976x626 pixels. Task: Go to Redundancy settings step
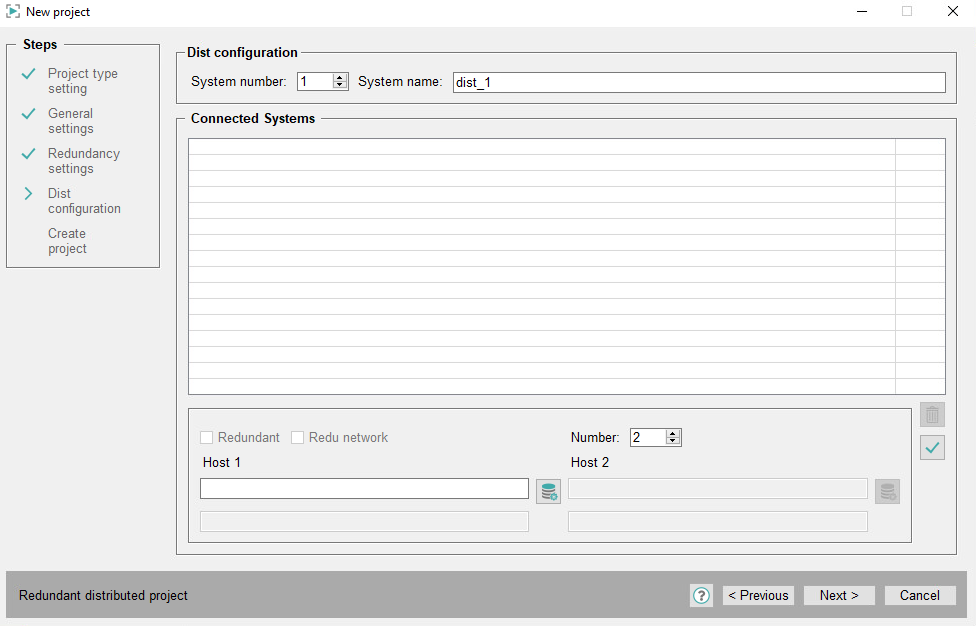tap(83, 161)
